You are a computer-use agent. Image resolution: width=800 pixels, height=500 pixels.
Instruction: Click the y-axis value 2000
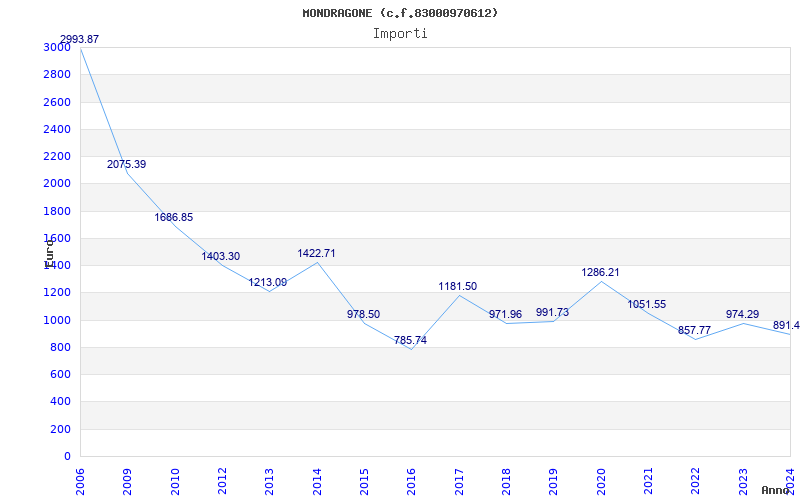click(x=57, y=184)
